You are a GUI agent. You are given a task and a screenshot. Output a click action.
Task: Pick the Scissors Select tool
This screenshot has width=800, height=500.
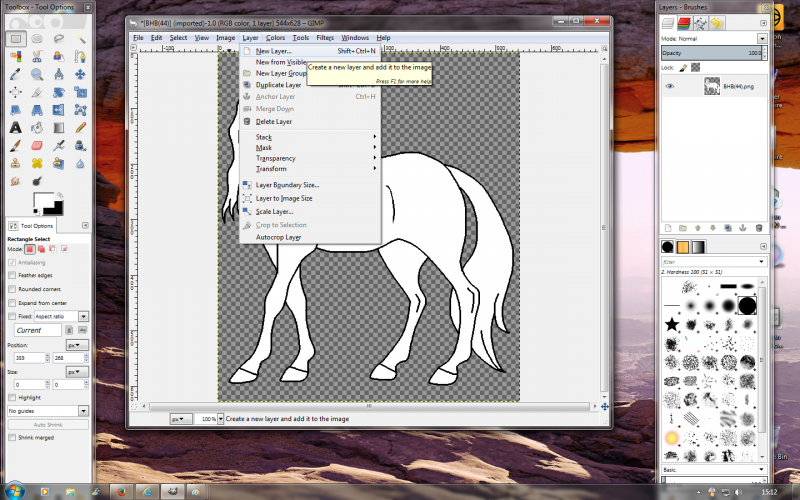click(37, 56)
